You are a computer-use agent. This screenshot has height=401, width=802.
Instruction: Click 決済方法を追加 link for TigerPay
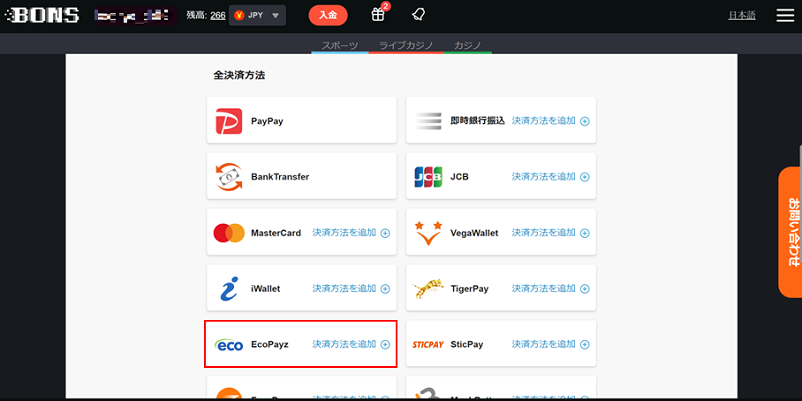[544, 288]
